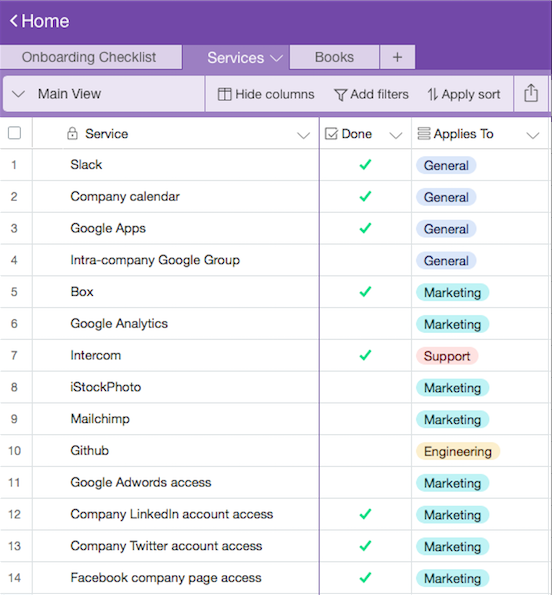Uncheck Done for Facebook company page access
The image size is (552, 595).
365,578
